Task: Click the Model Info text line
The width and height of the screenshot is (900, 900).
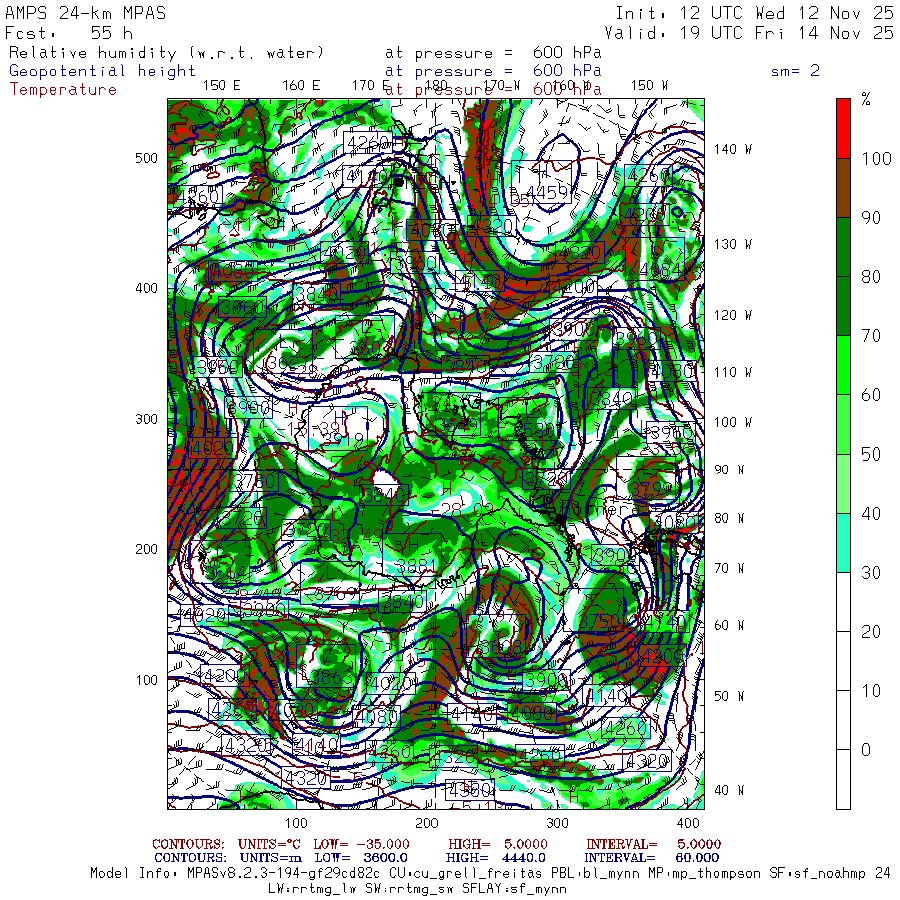Action: tap(490, 872)
